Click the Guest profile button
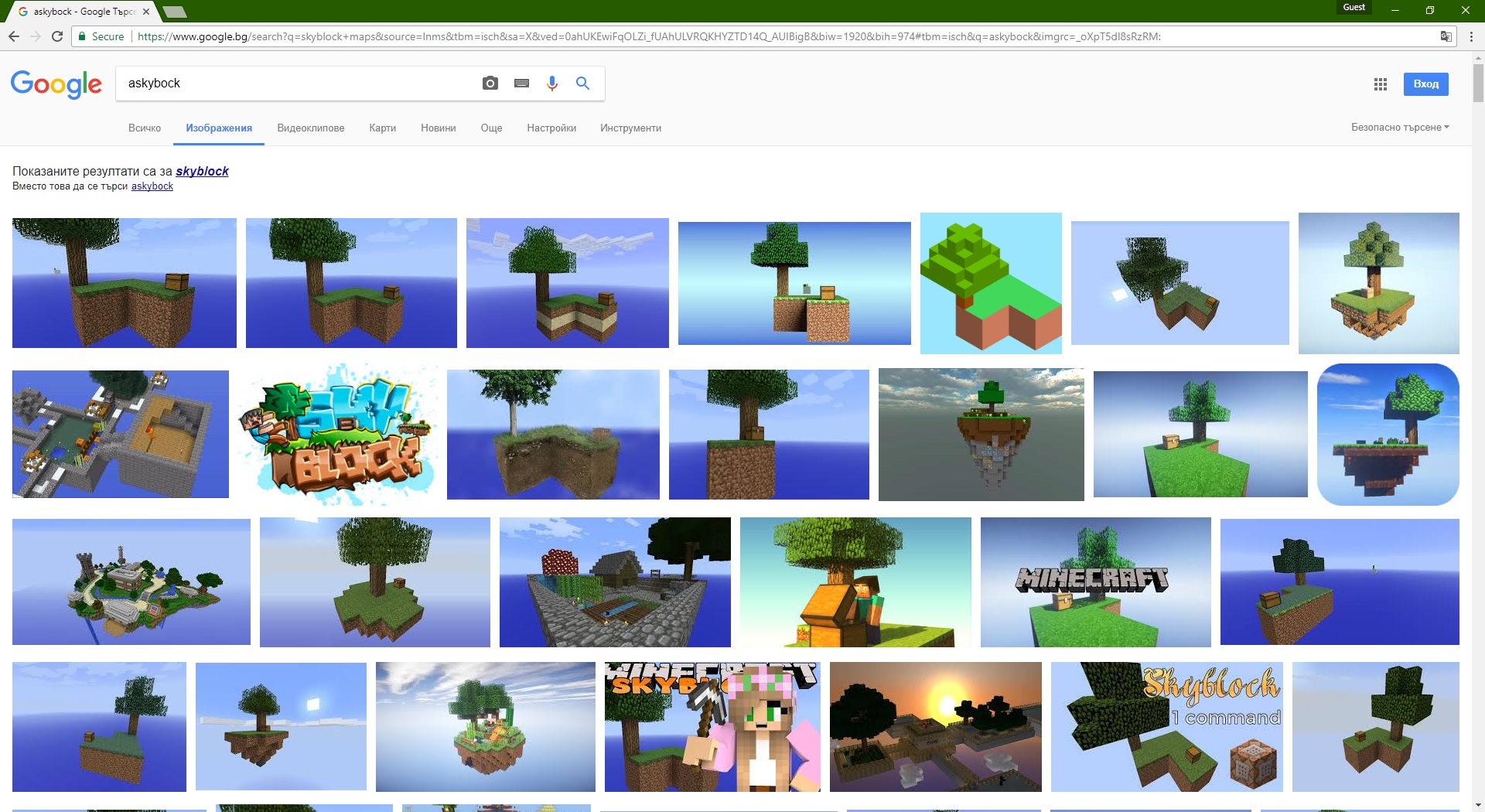 pyautogui.click(x=1354, y=7)
